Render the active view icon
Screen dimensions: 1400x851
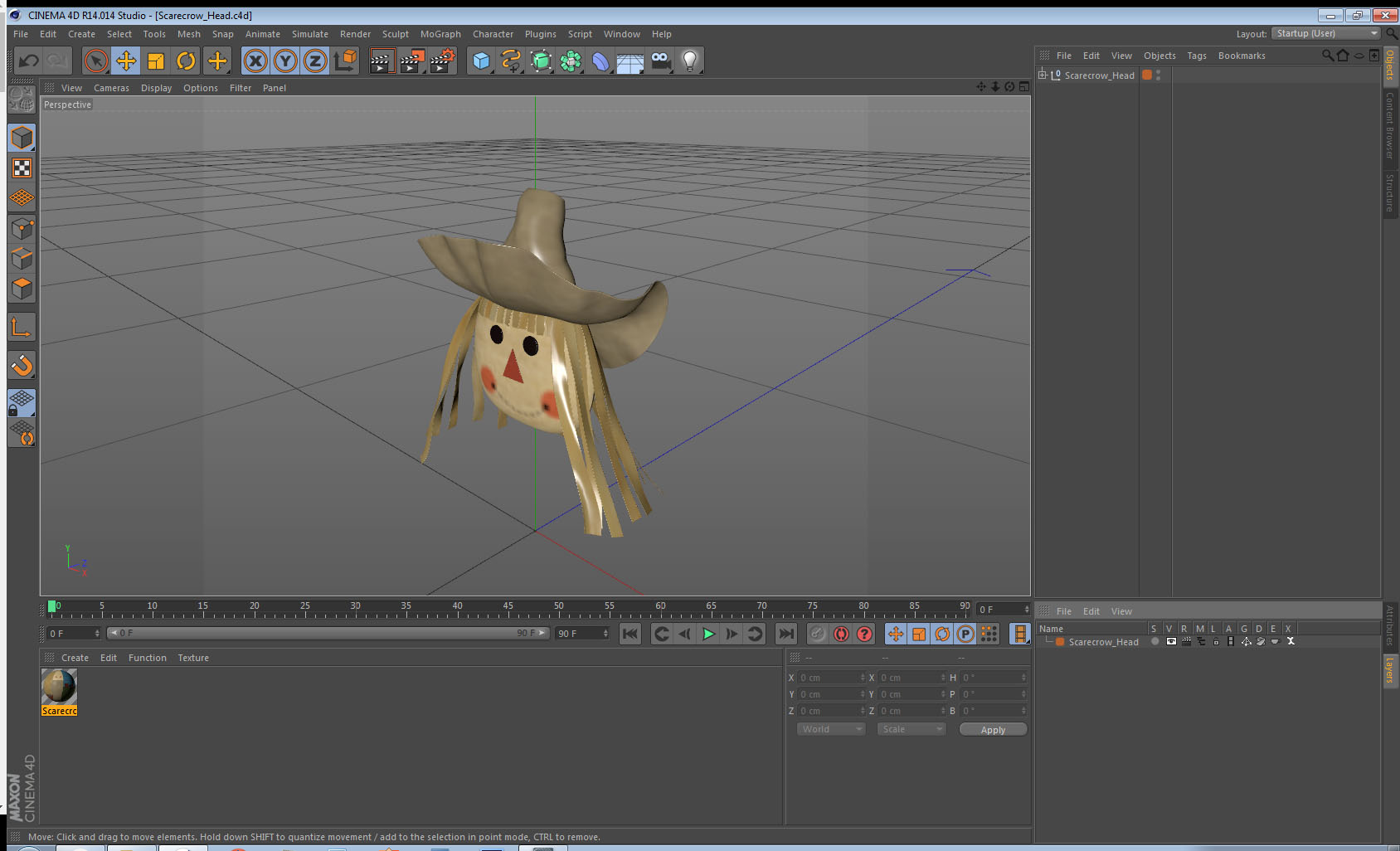click(382, 61)
